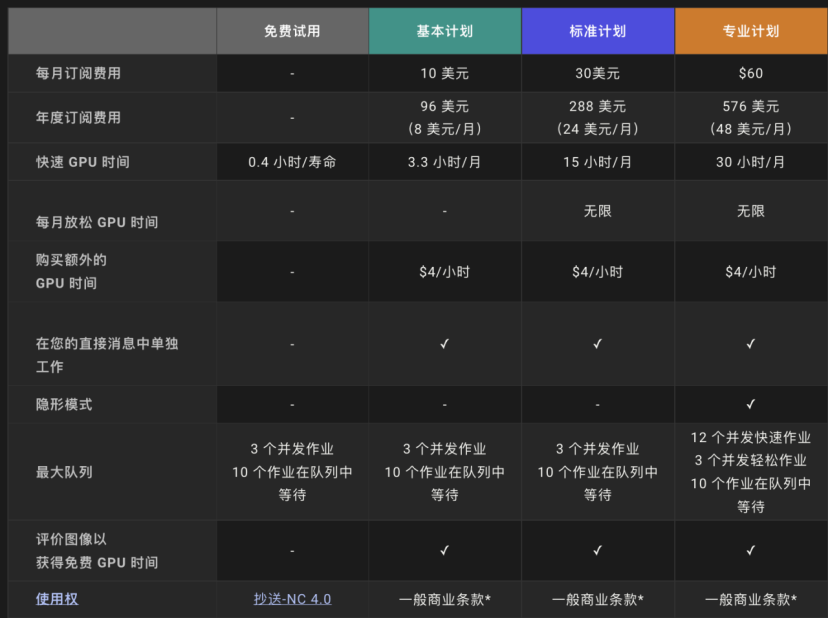
Task: Click the 576 美元 annual price cell
Action: (751, 117)
